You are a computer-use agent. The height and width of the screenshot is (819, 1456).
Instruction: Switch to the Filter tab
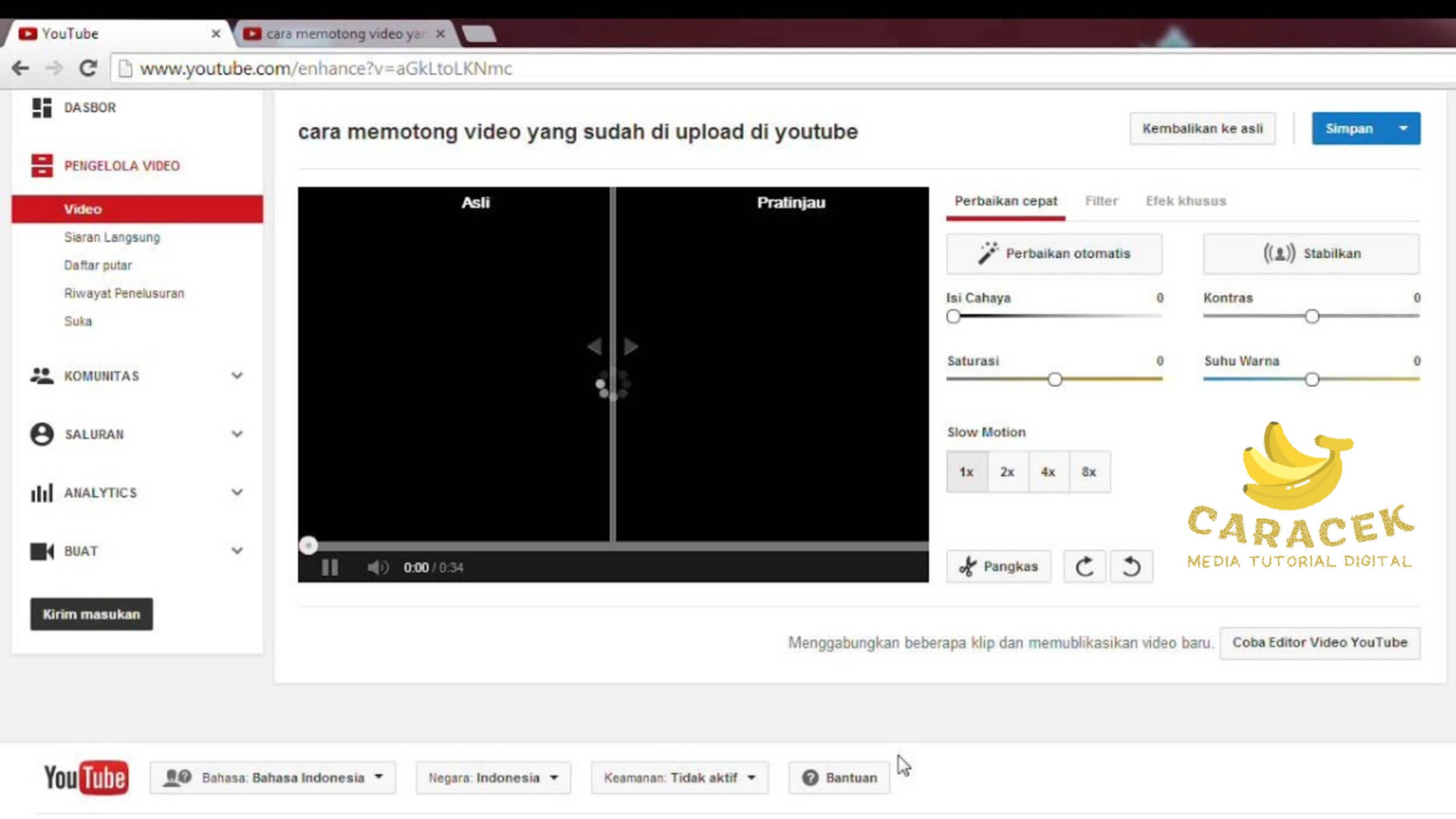[x=1101, y=201]
